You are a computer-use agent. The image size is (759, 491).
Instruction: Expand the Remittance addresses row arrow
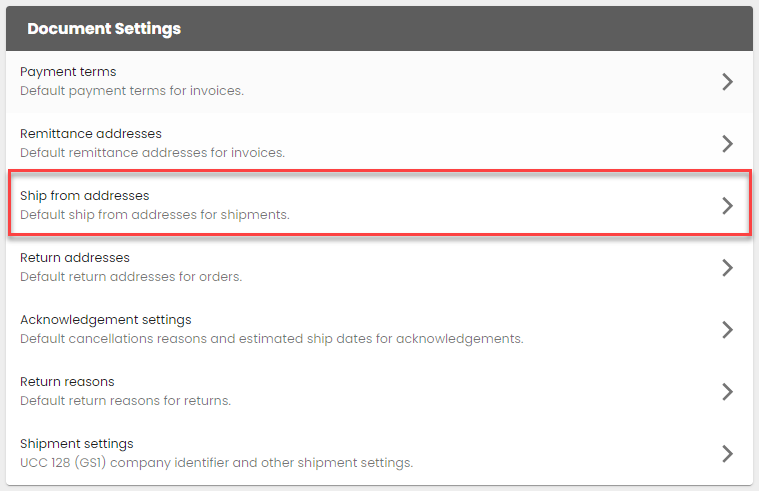[728, 144]
